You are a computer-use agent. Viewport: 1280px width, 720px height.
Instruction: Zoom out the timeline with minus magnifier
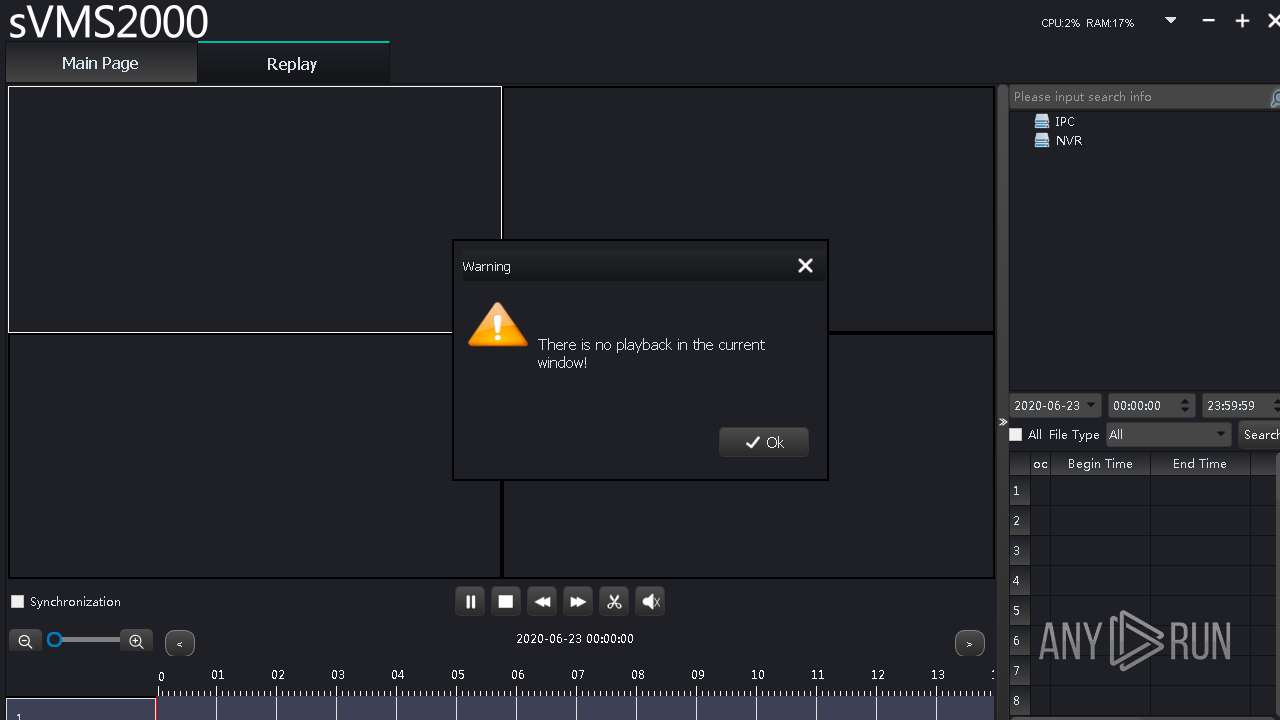pyautogui.click(x=25, y=641)
